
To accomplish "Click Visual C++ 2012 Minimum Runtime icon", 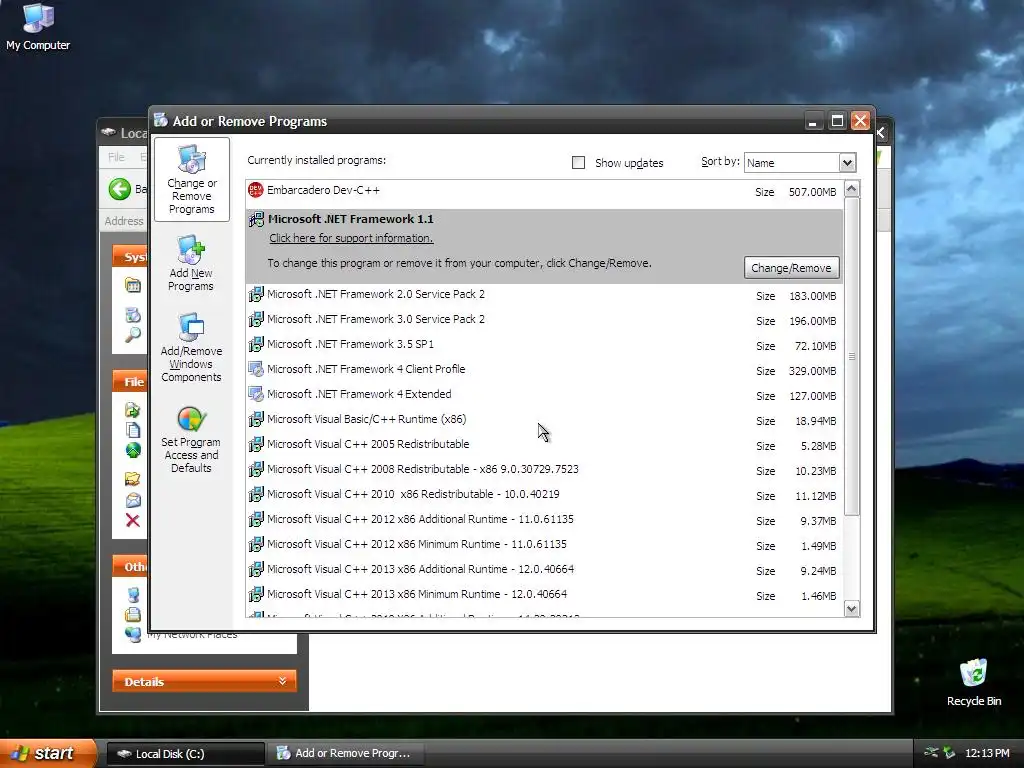I will click(256, 544).
